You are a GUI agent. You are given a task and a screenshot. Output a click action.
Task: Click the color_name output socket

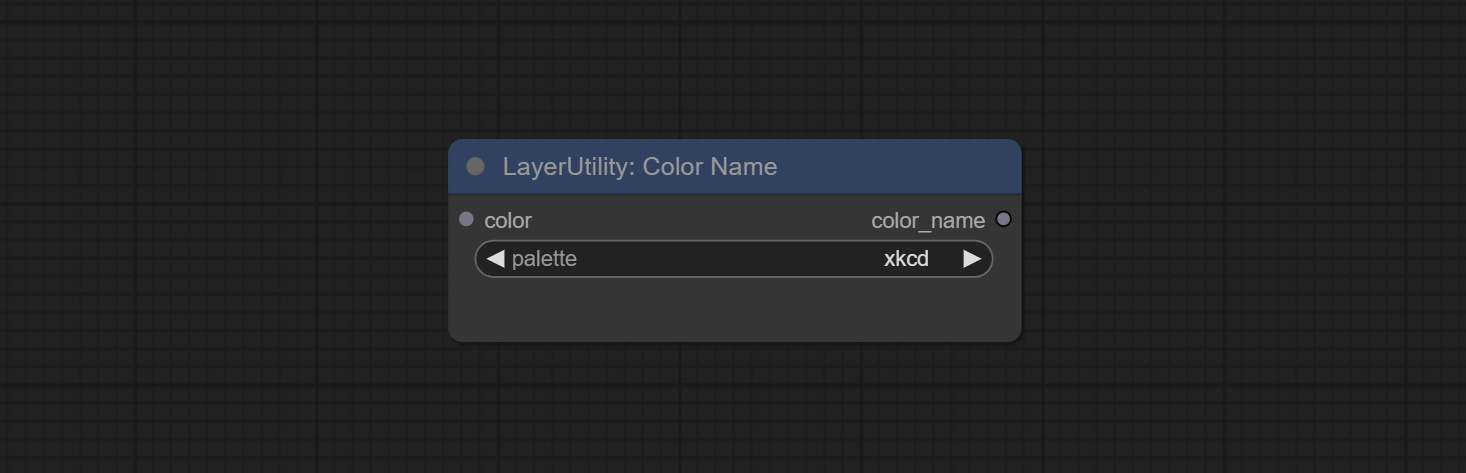[1003, 219]
